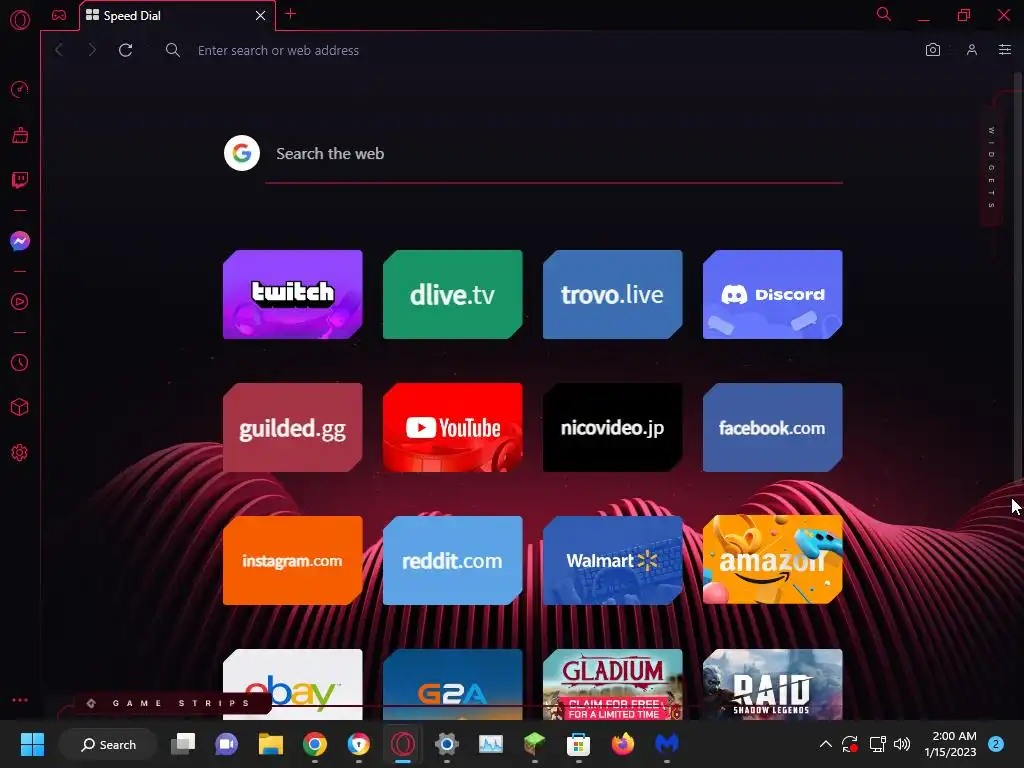This screenshot has width=1024, height=768.
Task: Open File Explorer from taskbar
Action: click(270, 744)
